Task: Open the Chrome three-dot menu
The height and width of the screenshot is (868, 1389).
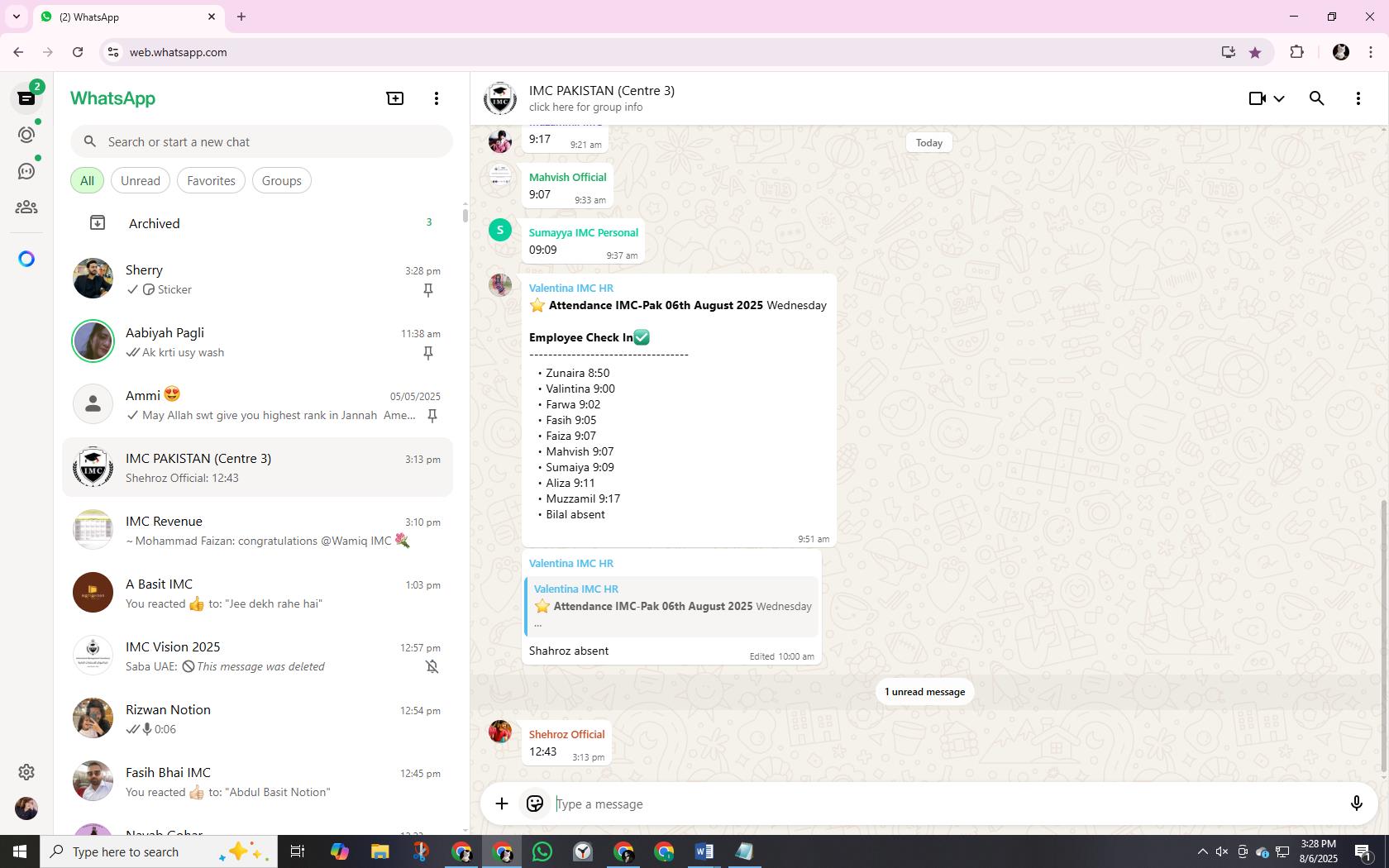Action: click(x=1371, y=52)
